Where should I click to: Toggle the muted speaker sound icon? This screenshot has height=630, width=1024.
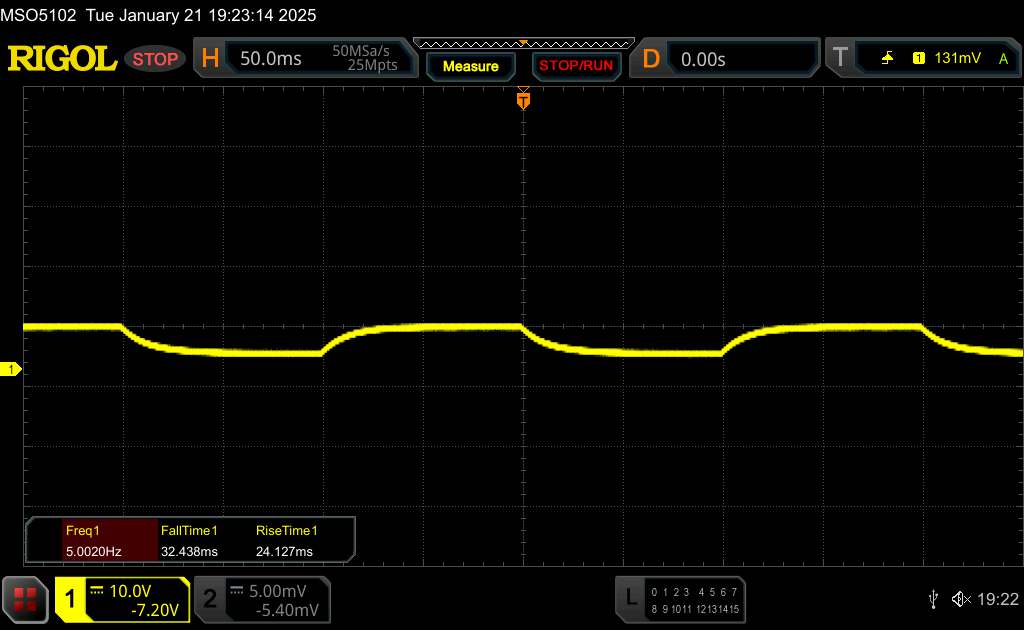[x=960, y=598]
